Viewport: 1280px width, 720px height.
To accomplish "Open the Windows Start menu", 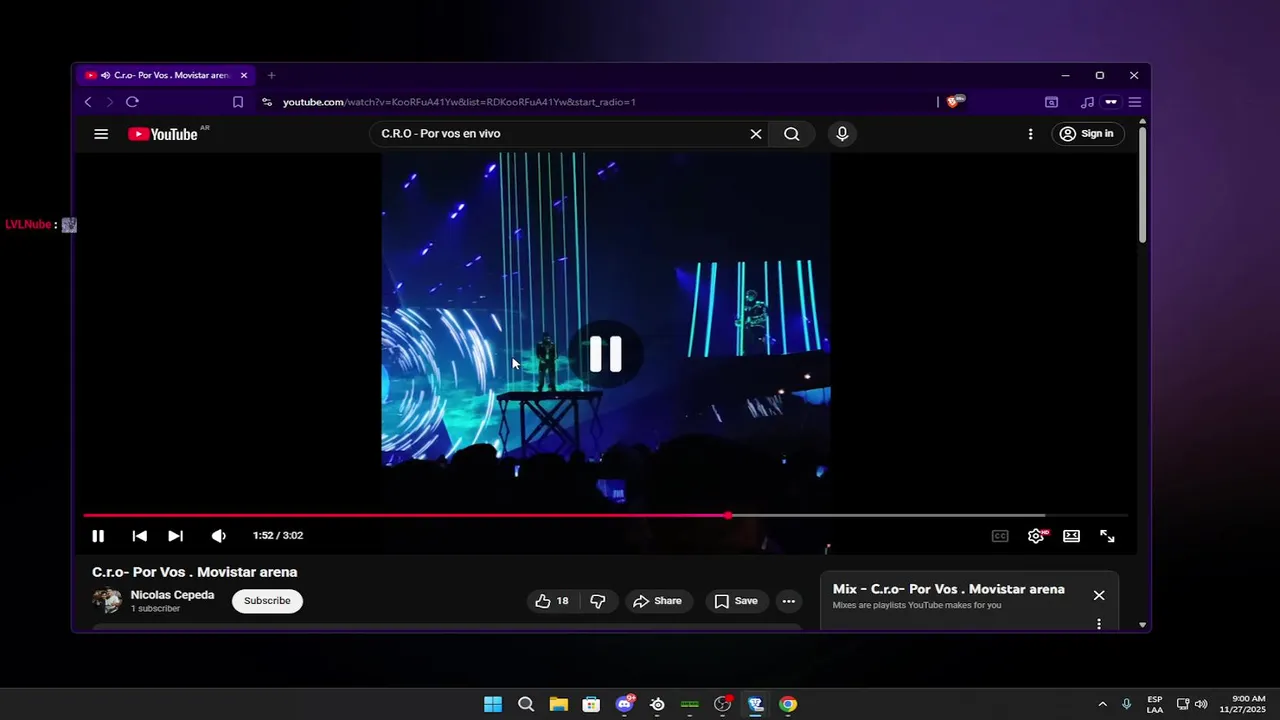I will pos(493,704).
